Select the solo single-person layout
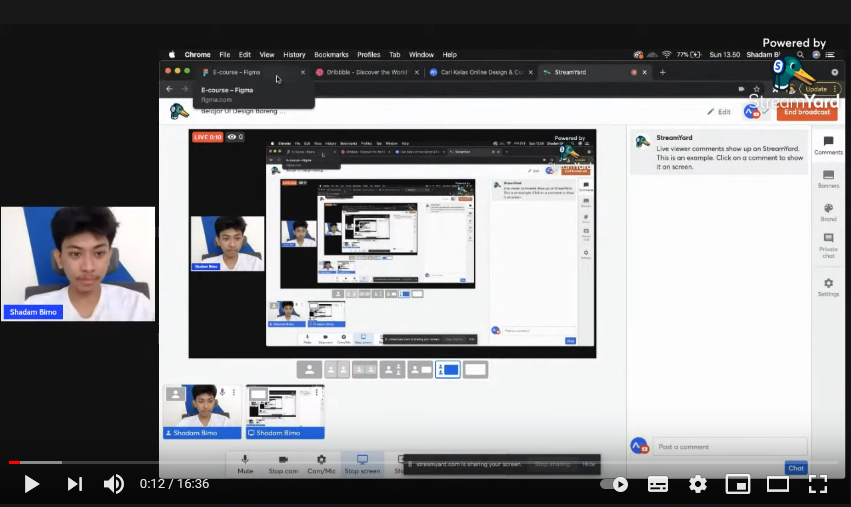851x507 pixels. pyautogui.click(x=309, y=370)
